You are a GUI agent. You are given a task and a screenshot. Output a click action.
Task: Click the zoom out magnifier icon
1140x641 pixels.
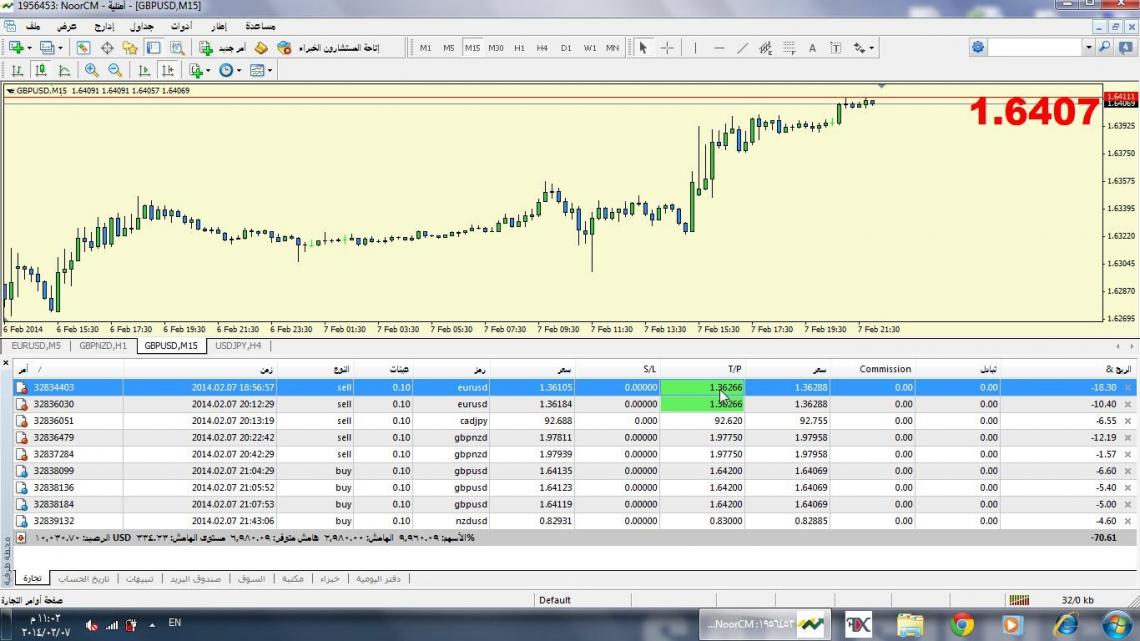pyautogui.click(x=115, y=70)
